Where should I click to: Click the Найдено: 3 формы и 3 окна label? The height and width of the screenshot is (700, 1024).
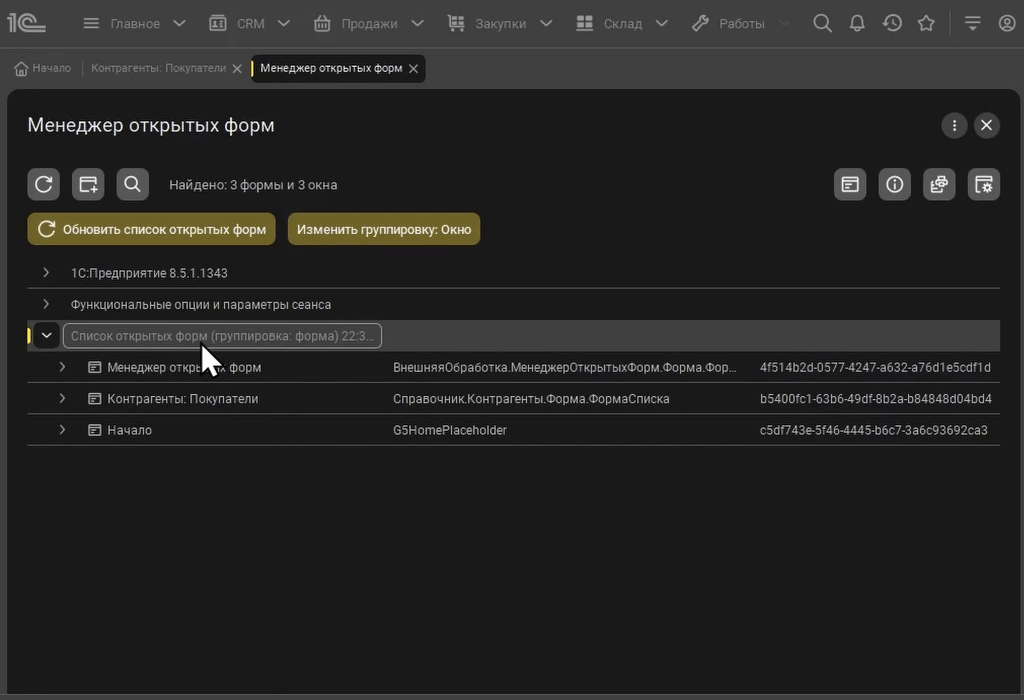253,185
